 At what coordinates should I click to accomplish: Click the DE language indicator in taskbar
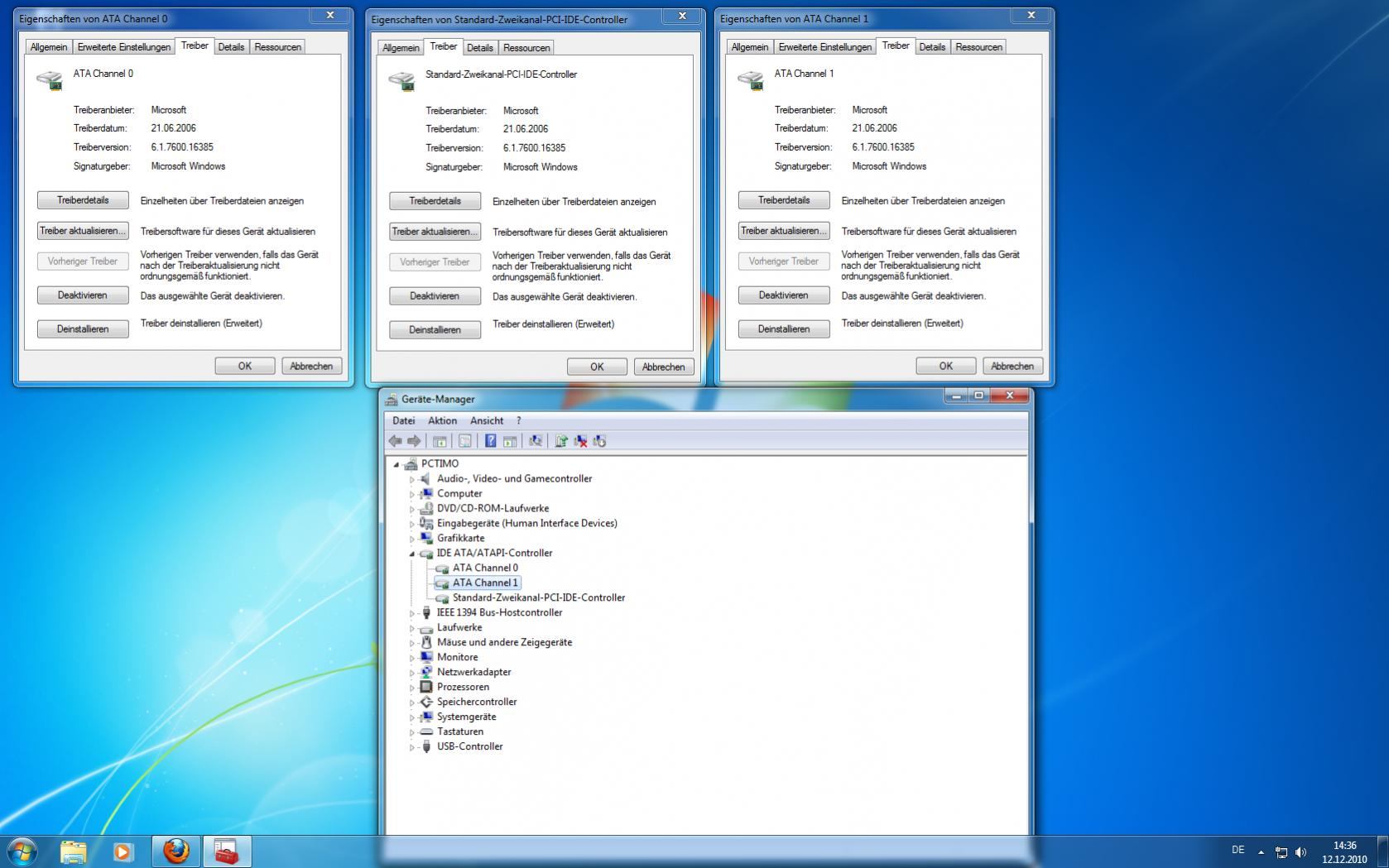[x=1238, y=850]
